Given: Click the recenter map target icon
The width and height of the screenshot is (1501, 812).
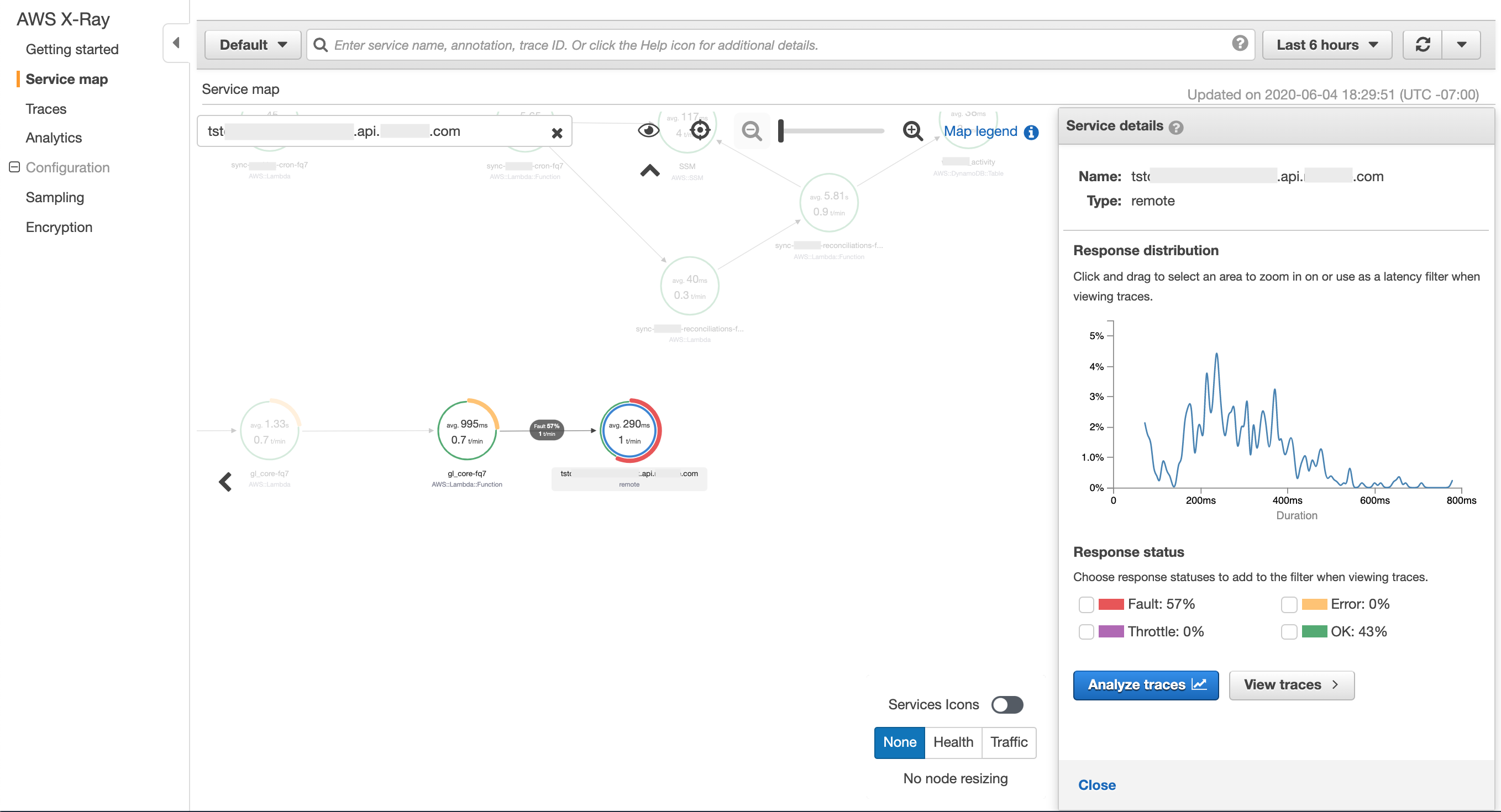Looking at the screenshot, I should pyautogui.click(x=700, y=130).
